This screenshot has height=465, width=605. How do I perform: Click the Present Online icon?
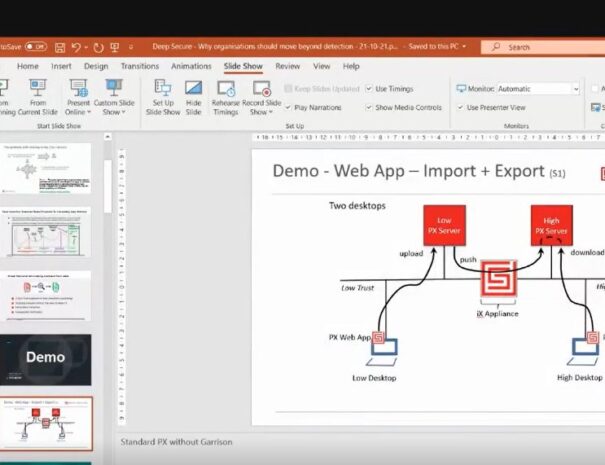[x=78, y=88]
